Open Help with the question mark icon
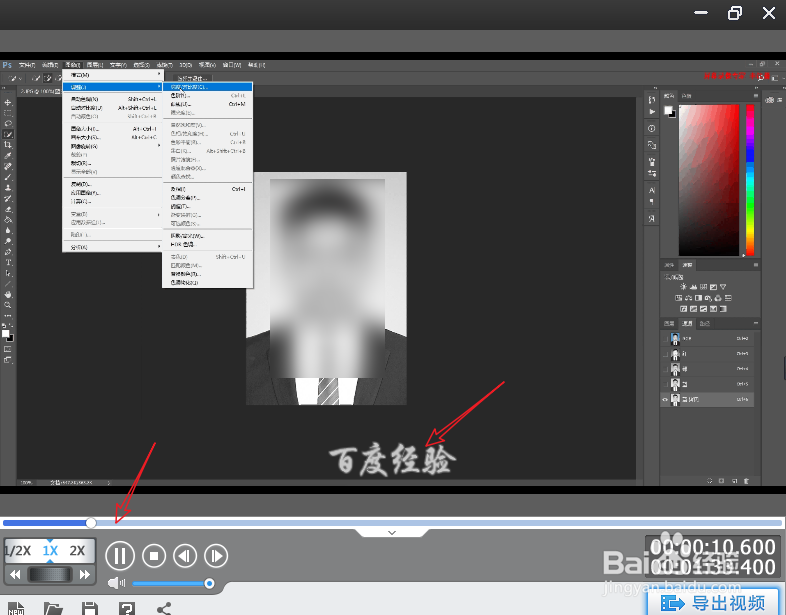Image resolution: width=786 pixels, height=615 pixels. coord(127,608)
